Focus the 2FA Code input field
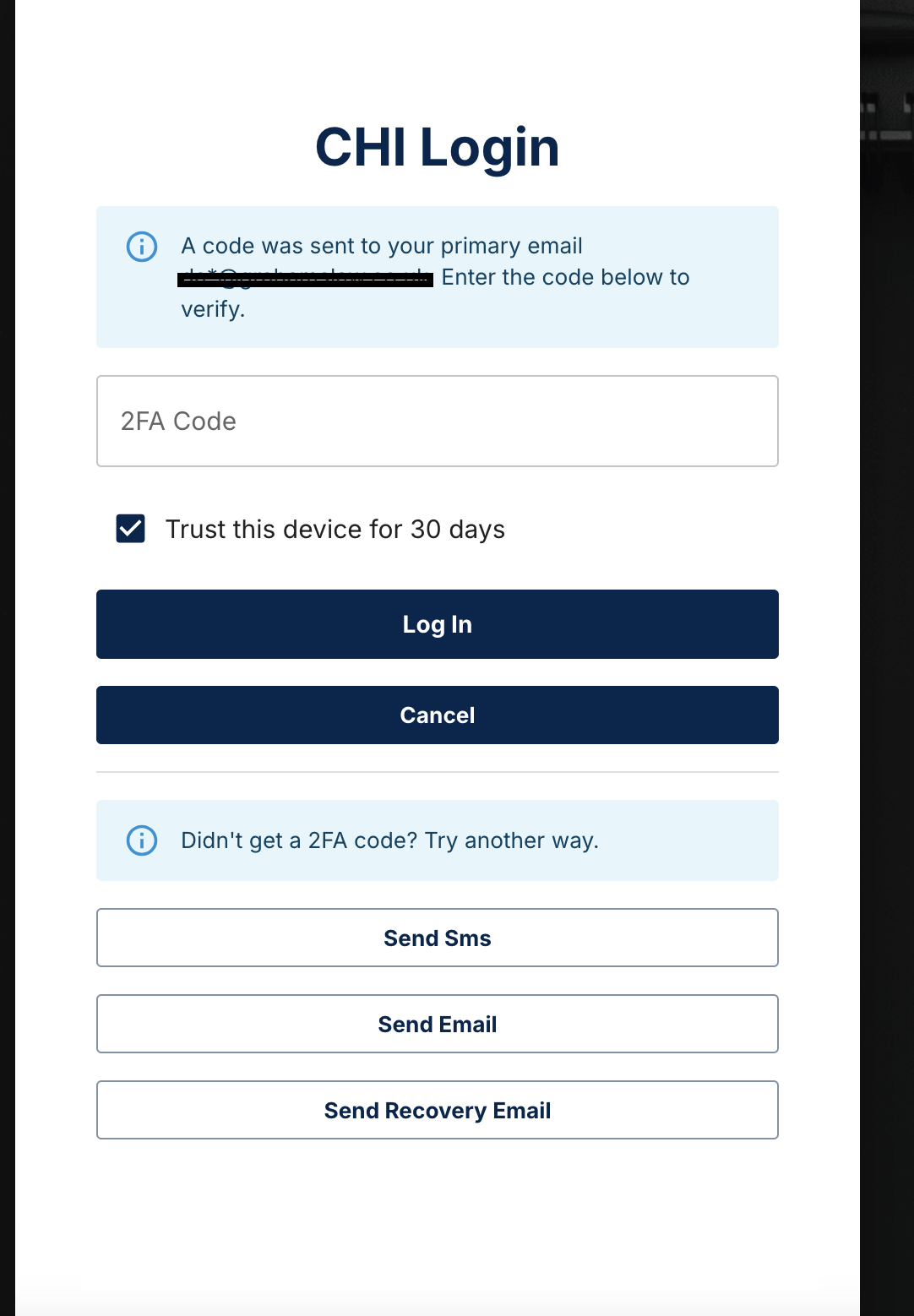914x1316 pixels. tap(438, 421)
